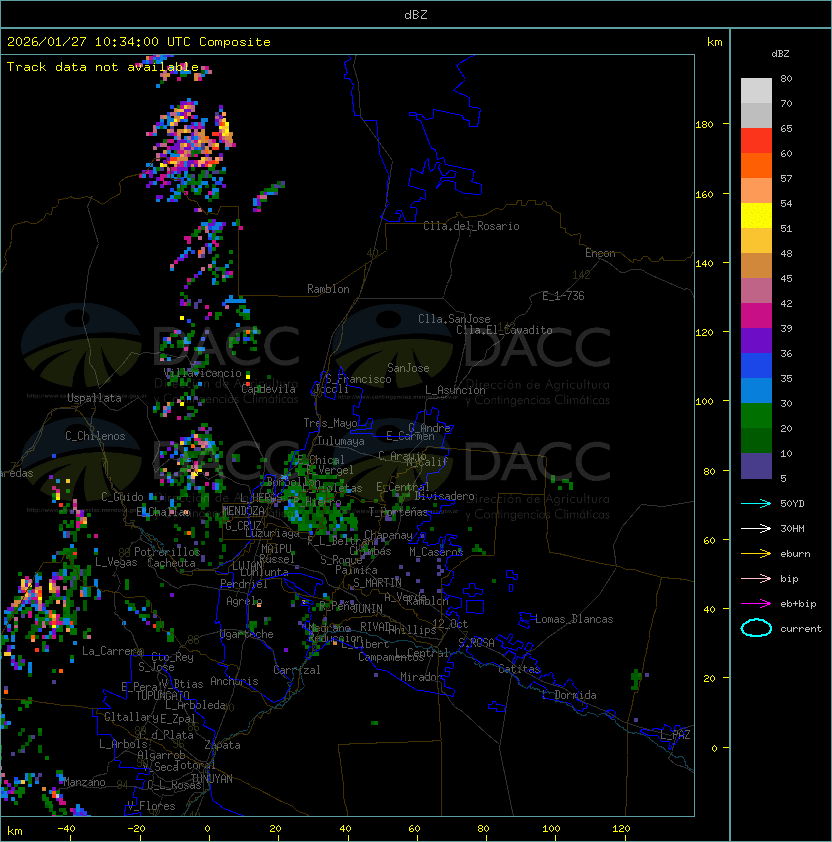This screenshot has width=832, height=842.
Task: Click the 'current' legend label
Action: click(801, 629)
